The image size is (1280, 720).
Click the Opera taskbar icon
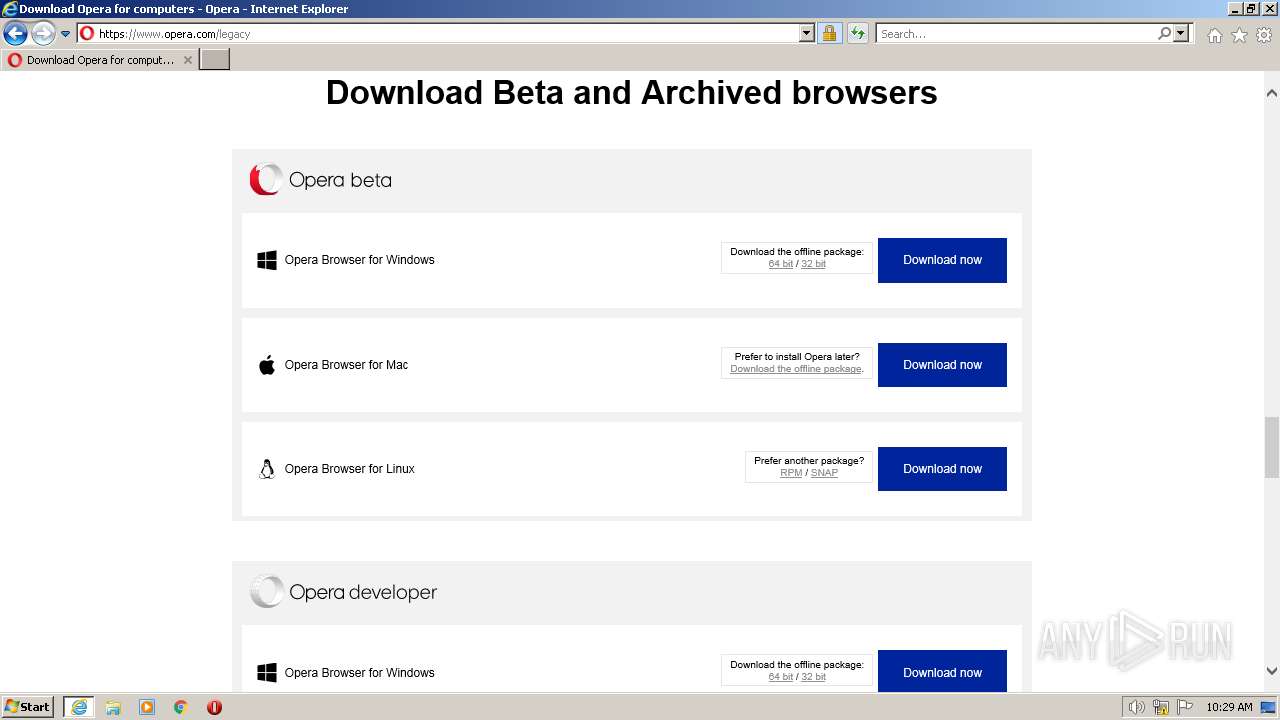[214, 707]
